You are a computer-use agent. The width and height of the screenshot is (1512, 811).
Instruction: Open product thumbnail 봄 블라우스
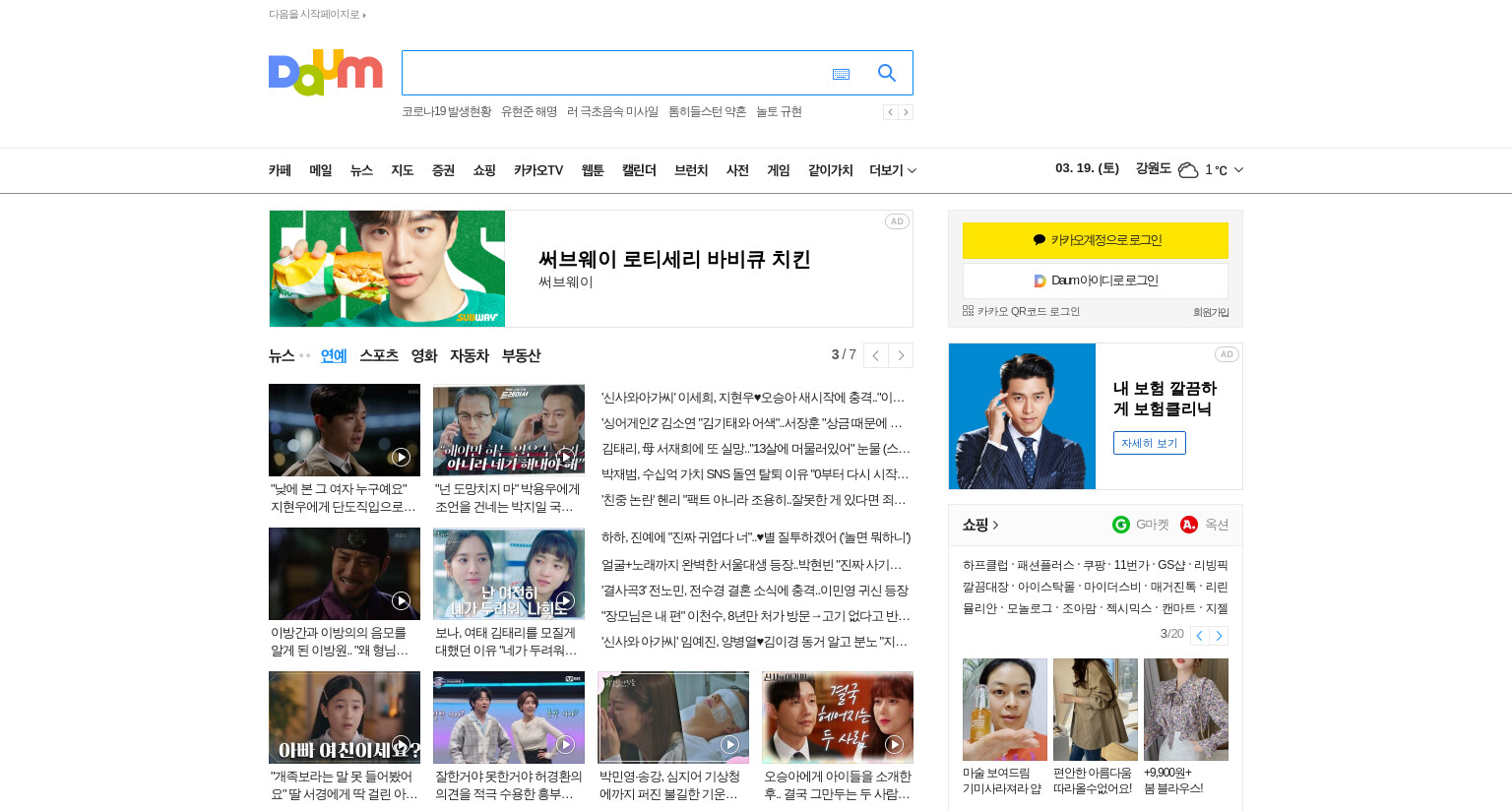coord(1186,710)
